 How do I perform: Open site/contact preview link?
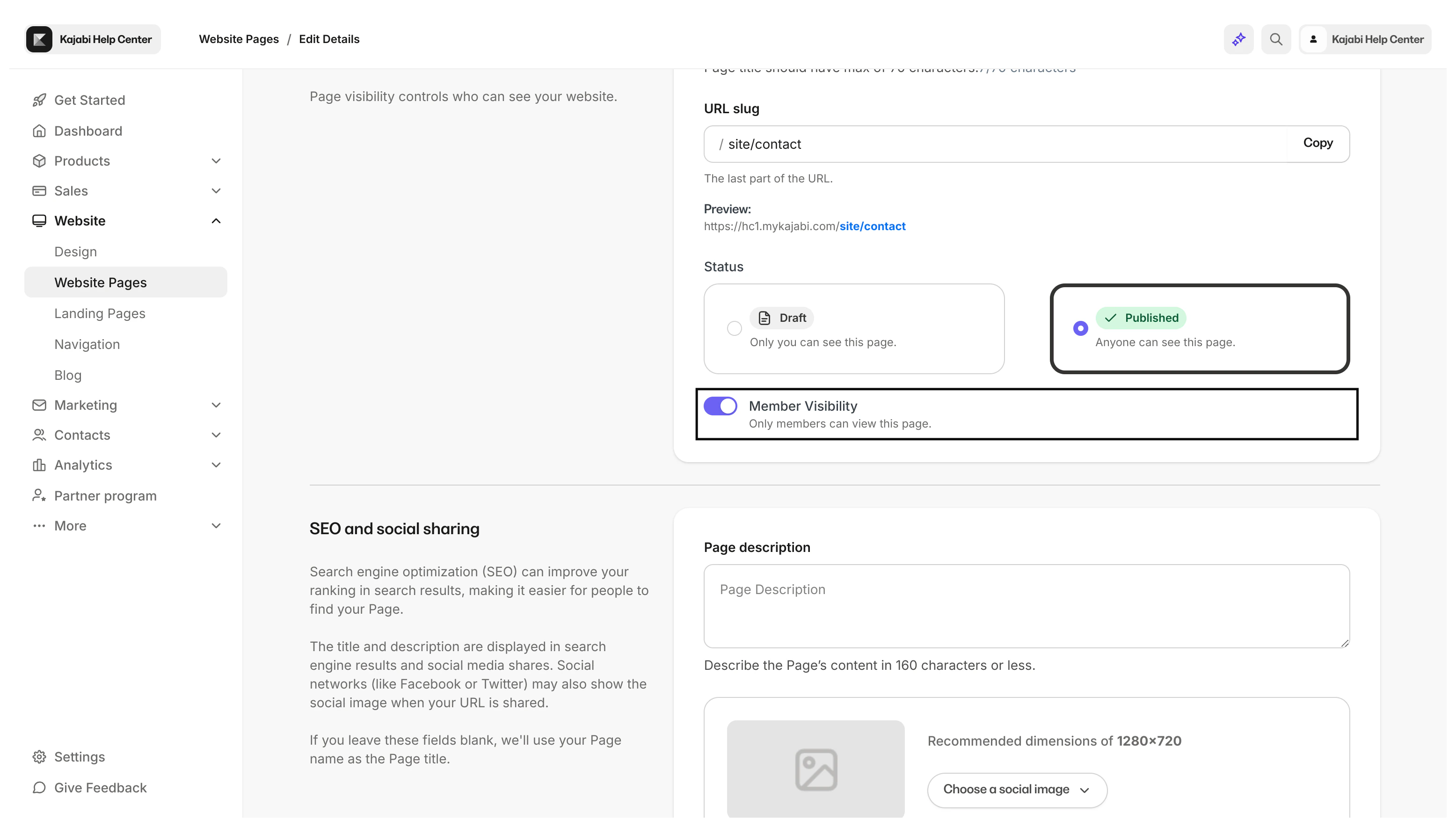click(872, 226)
